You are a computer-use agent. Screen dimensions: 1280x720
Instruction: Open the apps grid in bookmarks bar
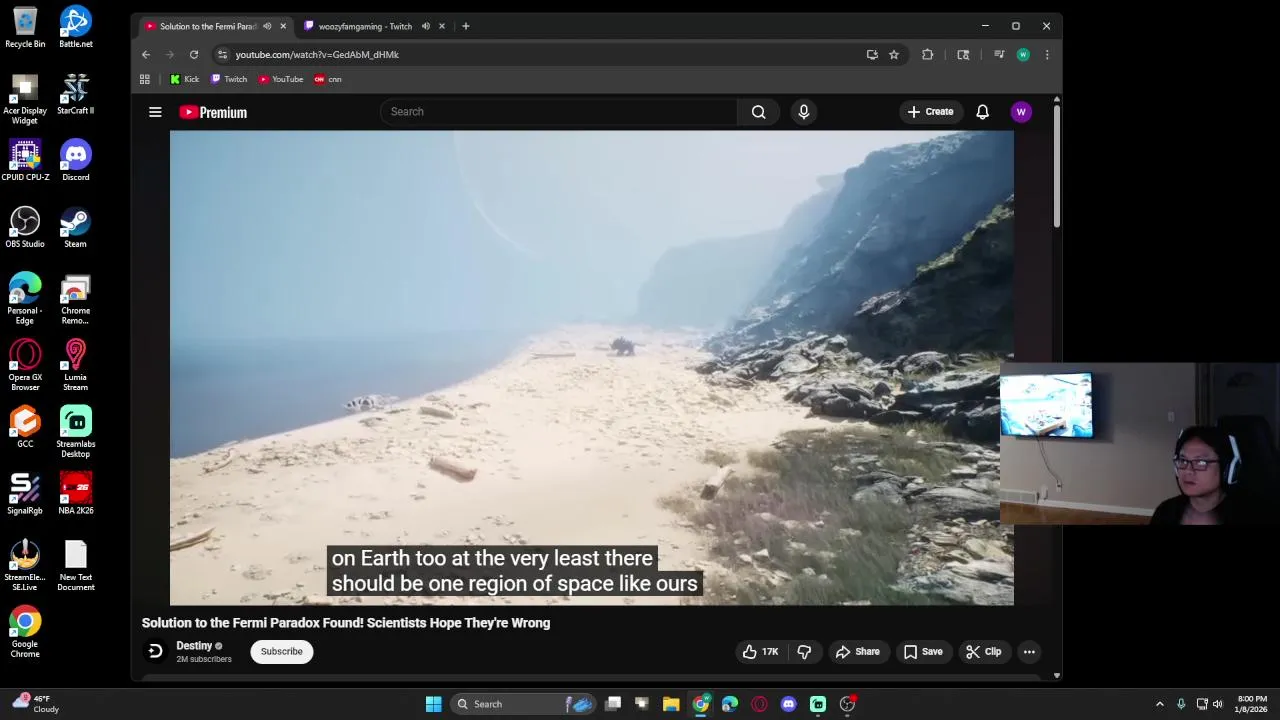coord(145,79)
